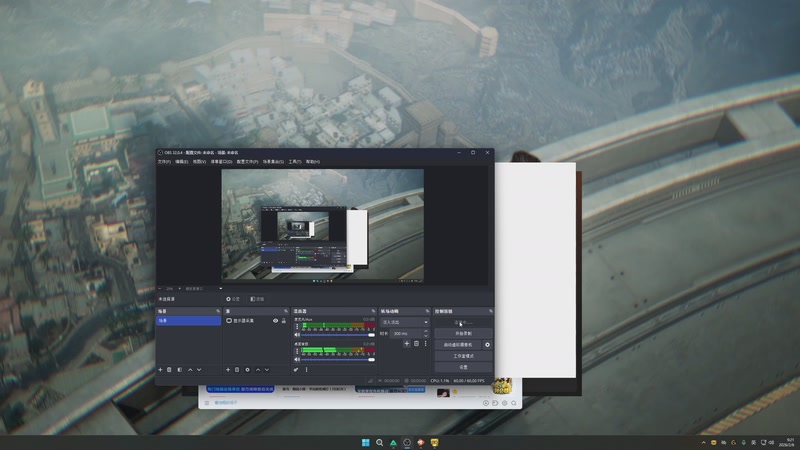Add a new source with plus icon

pyautogui.click(x=228, y=370)
